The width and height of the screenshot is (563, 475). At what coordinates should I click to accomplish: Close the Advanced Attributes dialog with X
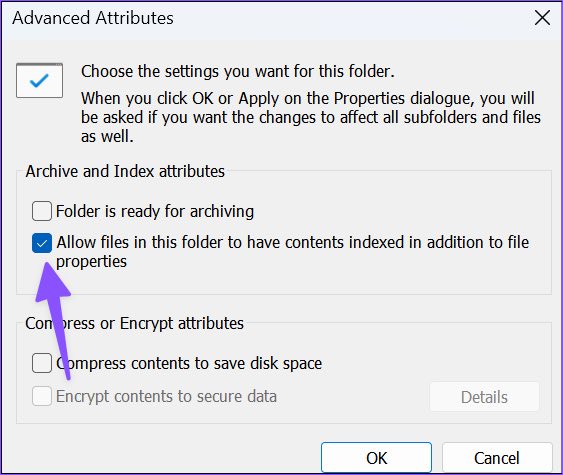(x=542, y=18)
